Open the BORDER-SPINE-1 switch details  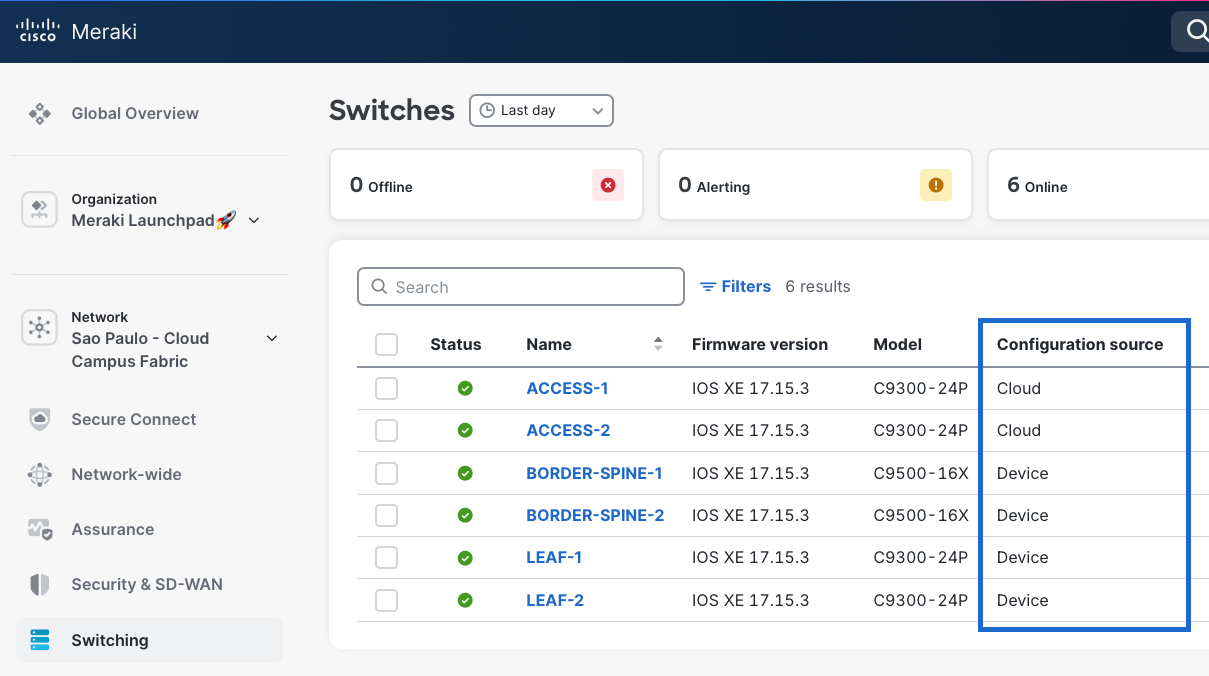pyautogui.click(x=595, y=473)
